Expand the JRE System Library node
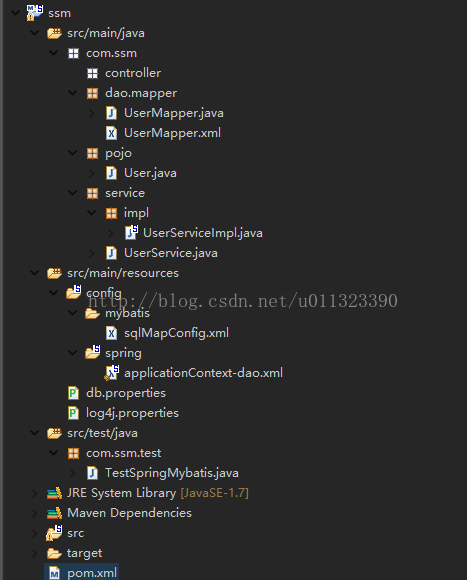467x580 pixels. pyautogui.click(x=35, y=493)
